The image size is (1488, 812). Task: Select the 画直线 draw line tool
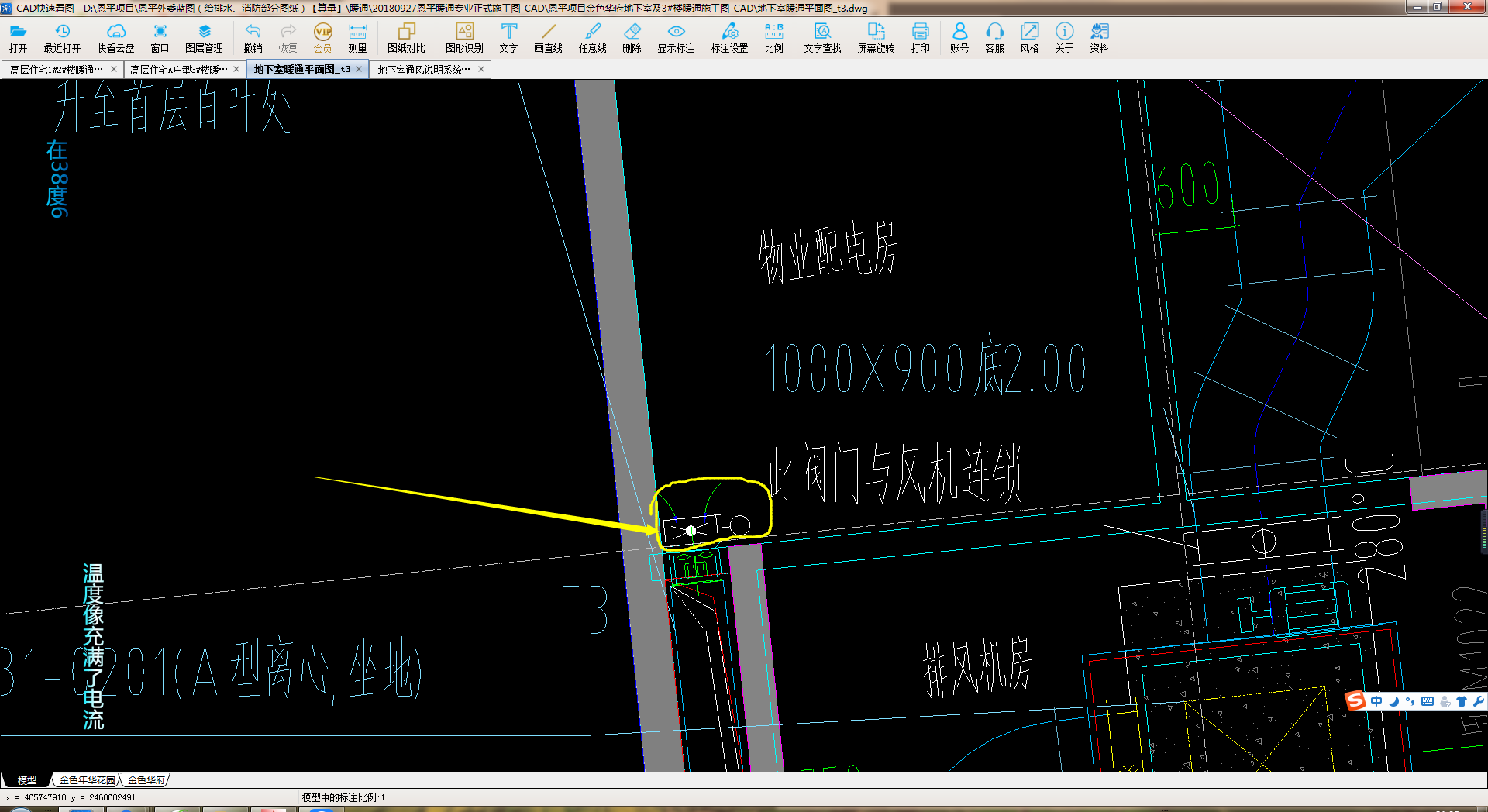(548, 37)
